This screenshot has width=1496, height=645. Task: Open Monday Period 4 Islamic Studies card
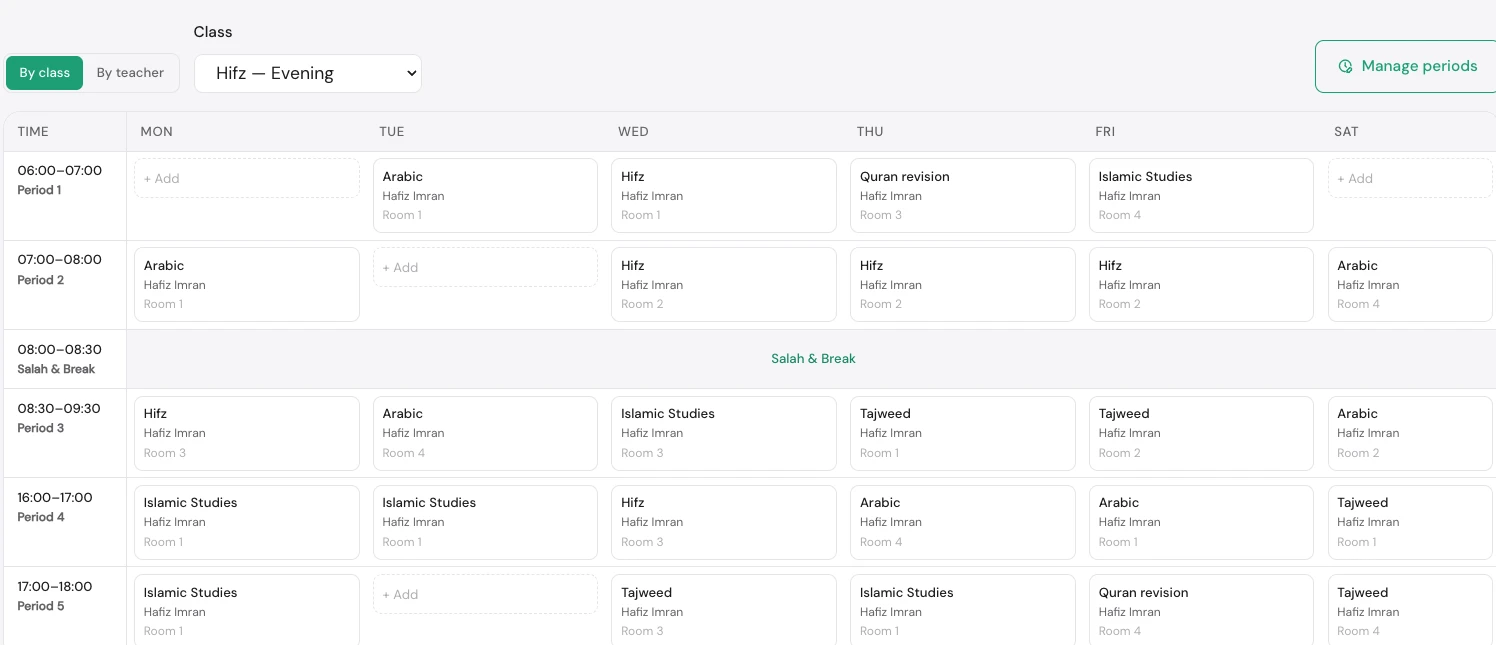tap(247, 522)
